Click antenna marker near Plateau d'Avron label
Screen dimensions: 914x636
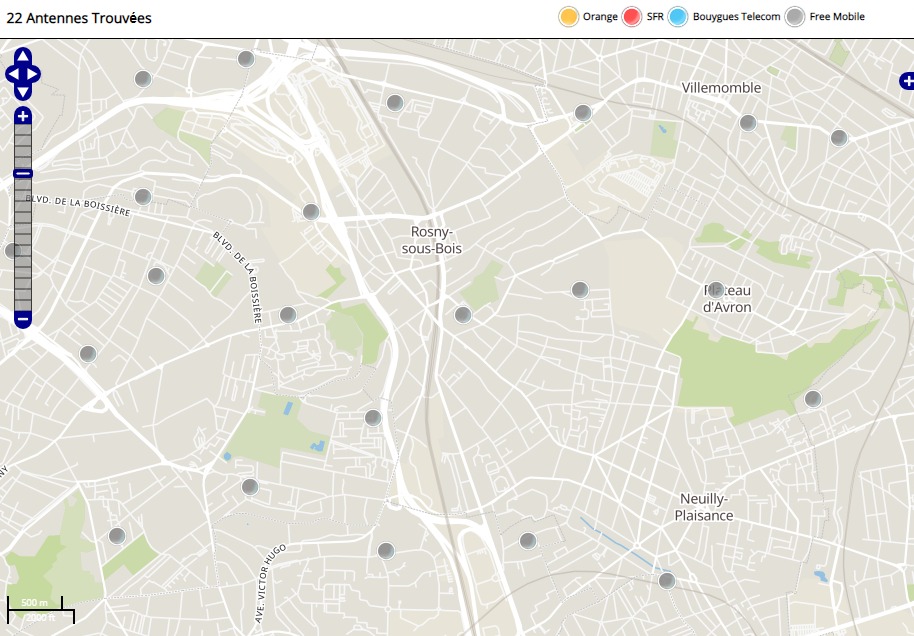click(715, 290)
